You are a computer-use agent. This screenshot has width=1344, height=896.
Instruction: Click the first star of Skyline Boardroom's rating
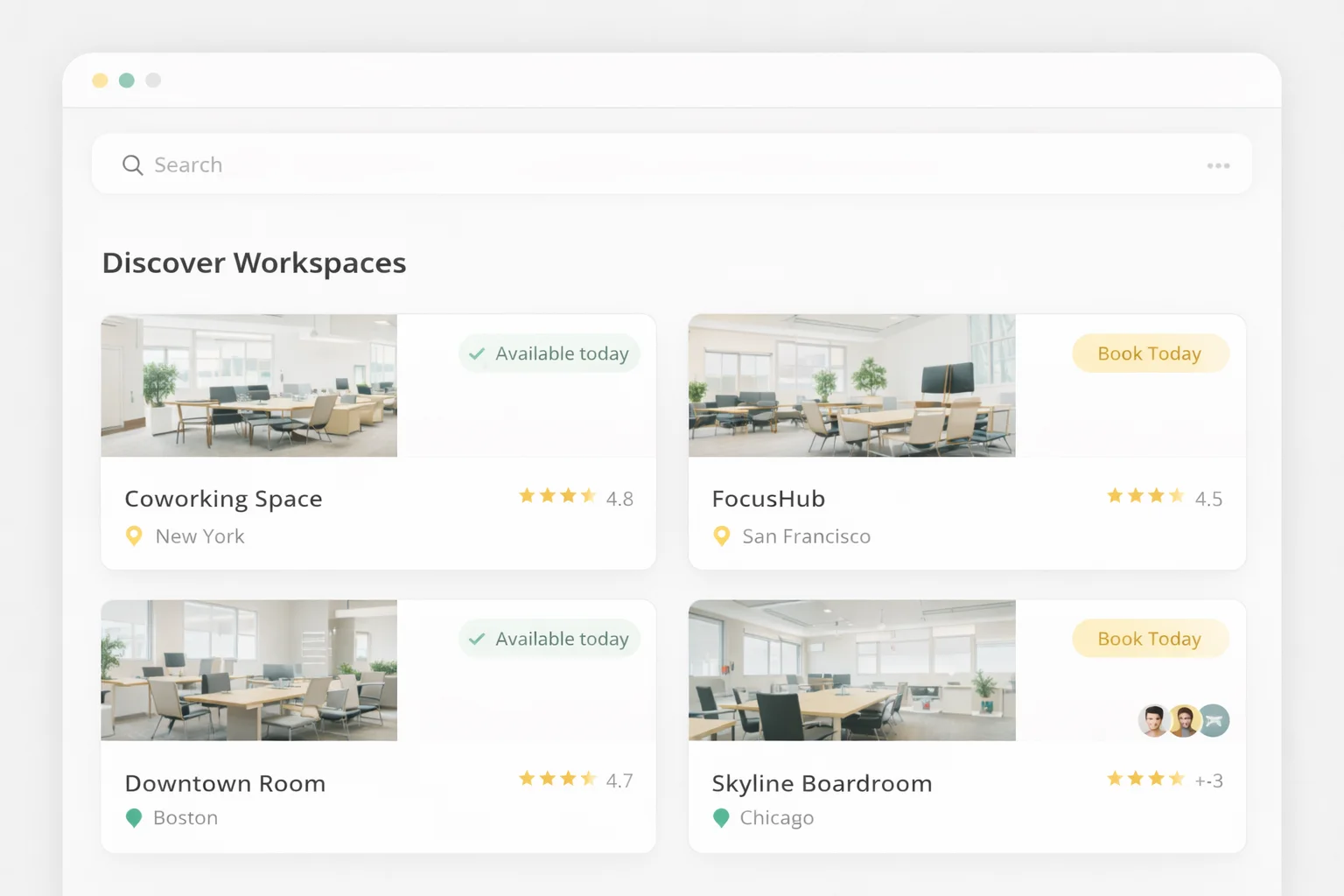[1114, 778]
